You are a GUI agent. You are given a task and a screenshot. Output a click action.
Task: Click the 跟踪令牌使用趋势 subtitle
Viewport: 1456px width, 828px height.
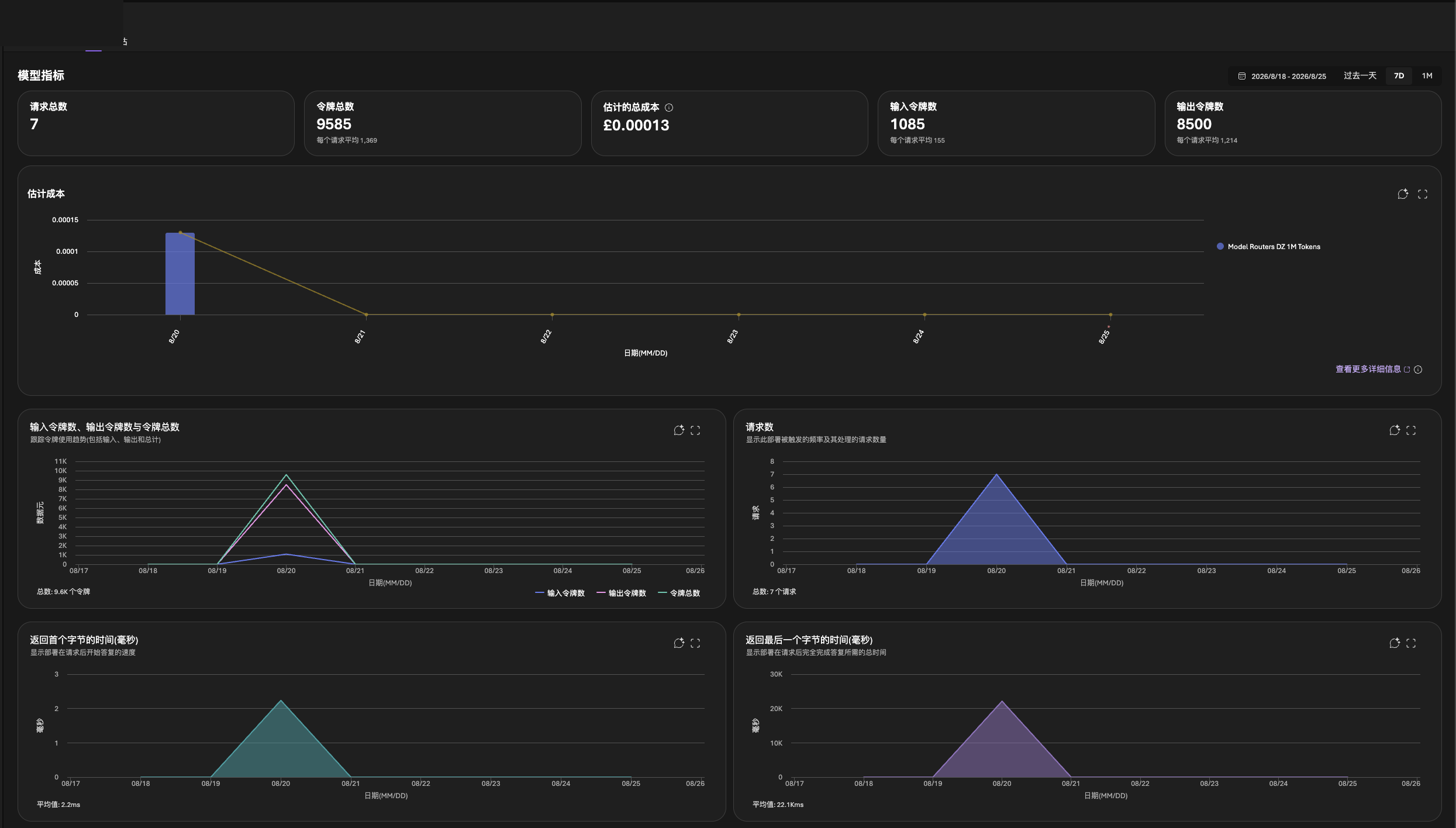95,440
